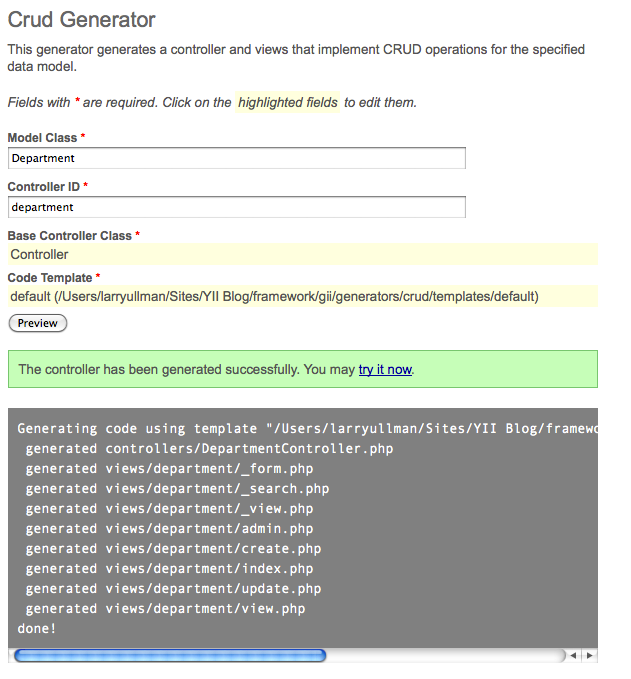This screenshot has width=631, height=679.
Task: Click the "done!" line in output
Action: tap(37, 628)
